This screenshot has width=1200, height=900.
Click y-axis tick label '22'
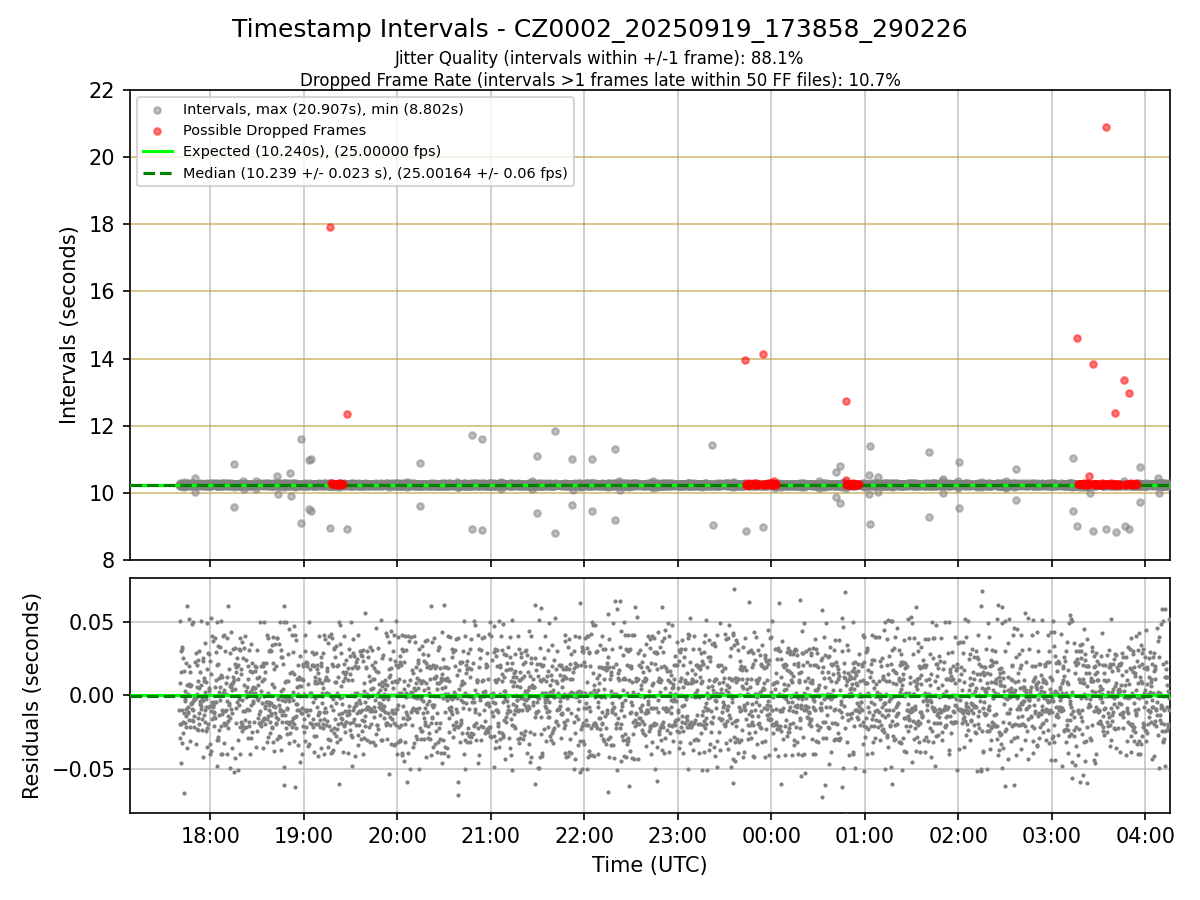coord(102,90)
